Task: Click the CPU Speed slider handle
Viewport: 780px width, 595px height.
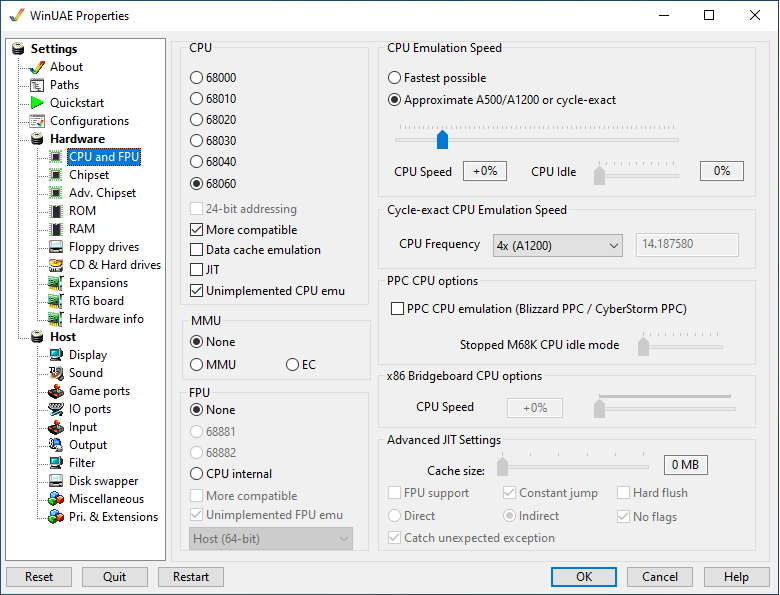Action: [x=442, y=139]
